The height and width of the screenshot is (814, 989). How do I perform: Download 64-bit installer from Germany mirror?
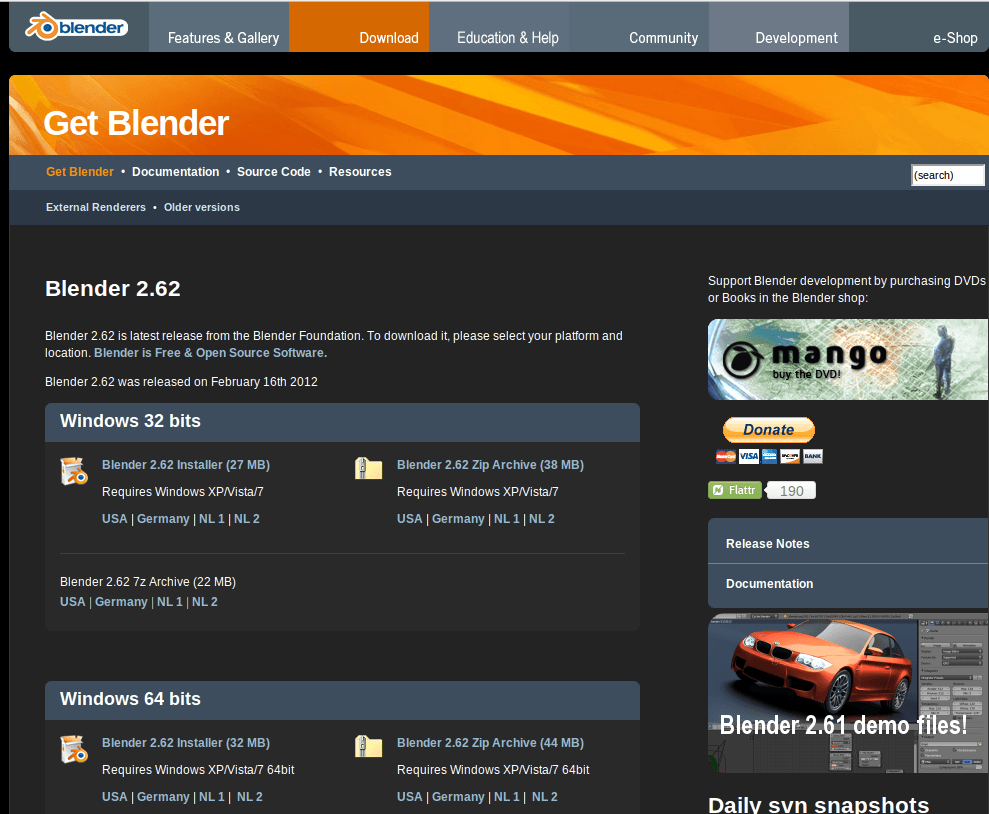pyautogui.click(x=163, y=797)
